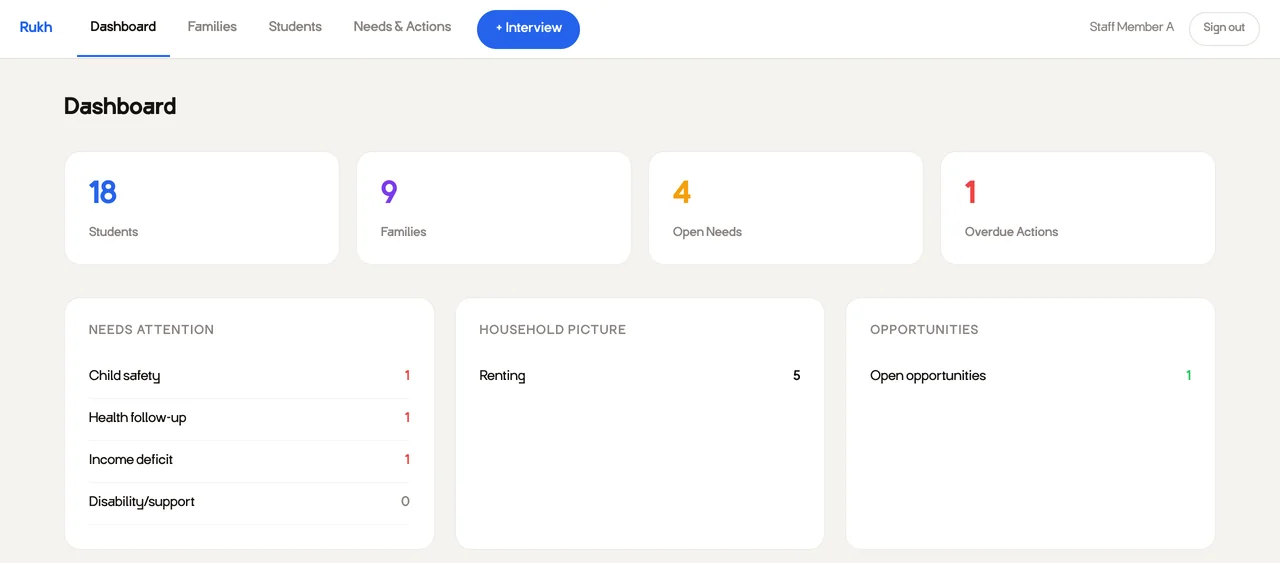The width and height of the screenshot is (1280, 563).
Task: Click the Disability/support count 0
Action: click(405, 502)
